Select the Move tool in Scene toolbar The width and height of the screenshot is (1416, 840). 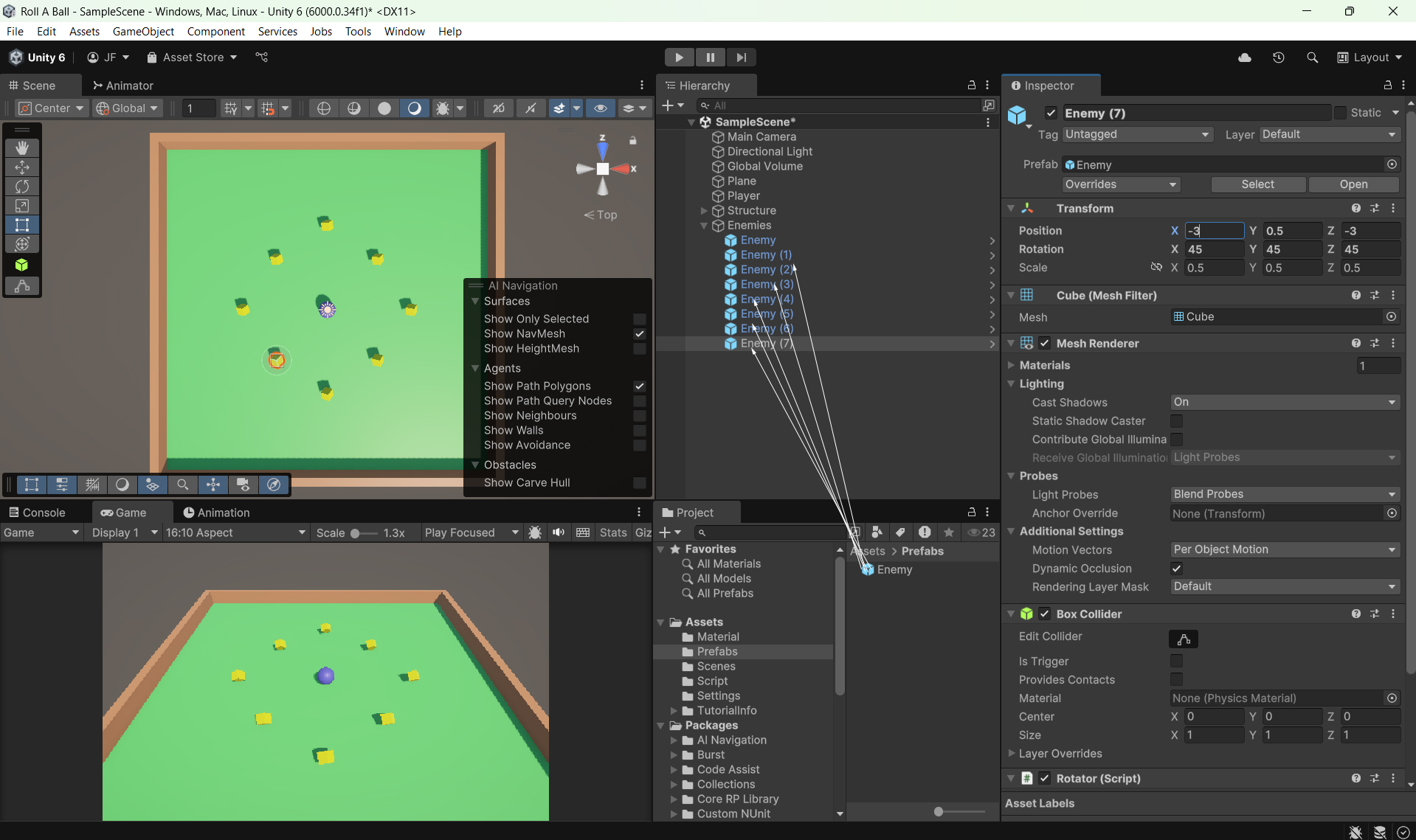22,167
